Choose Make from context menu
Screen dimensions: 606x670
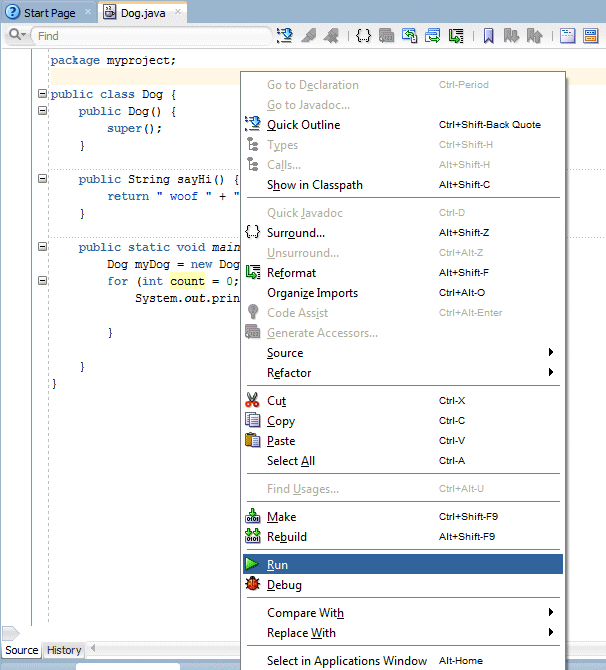403,517
